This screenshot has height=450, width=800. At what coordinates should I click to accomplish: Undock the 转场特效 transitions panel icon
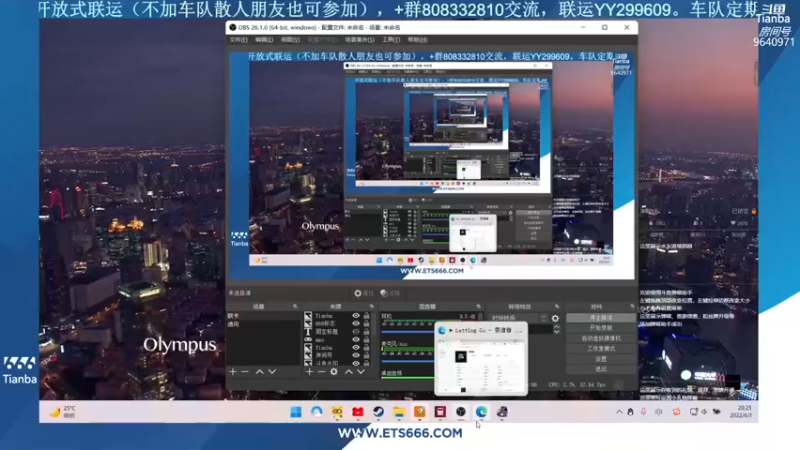click(557, 307)
